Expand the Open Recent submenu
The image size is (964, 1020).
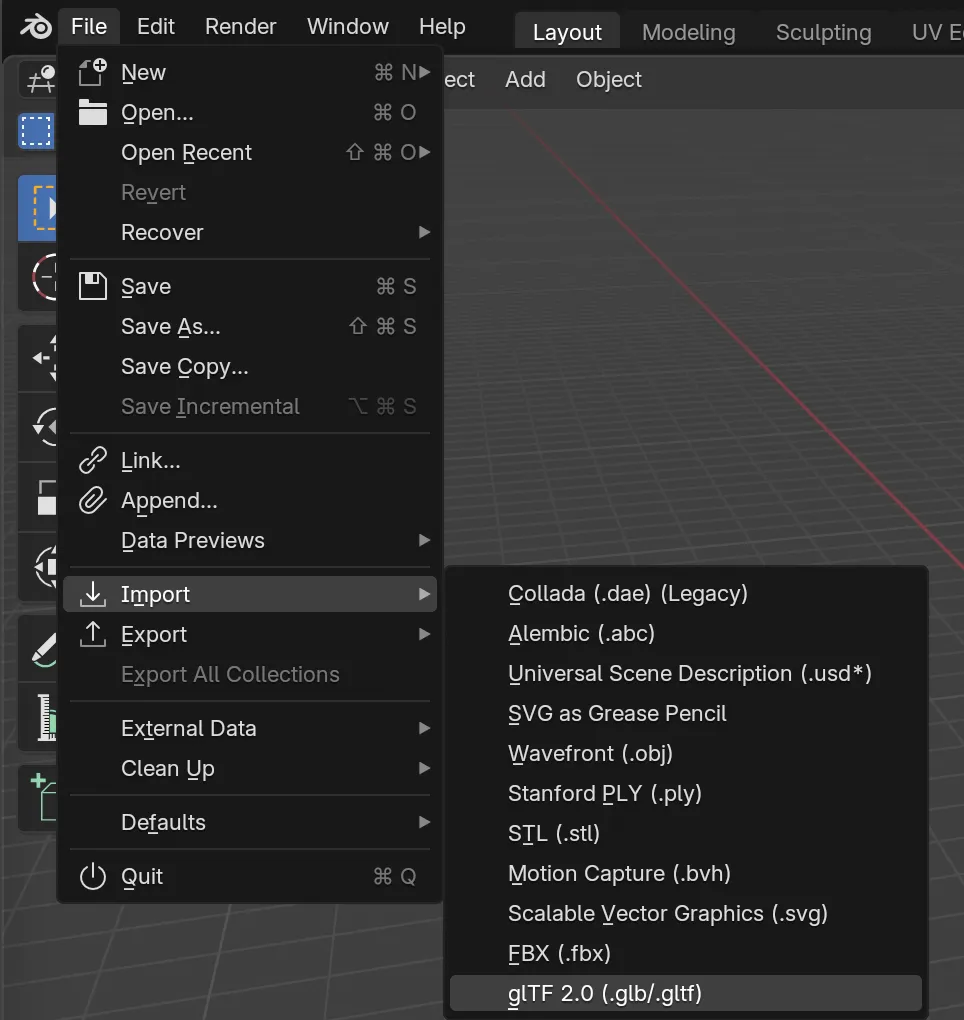[424, 152]
